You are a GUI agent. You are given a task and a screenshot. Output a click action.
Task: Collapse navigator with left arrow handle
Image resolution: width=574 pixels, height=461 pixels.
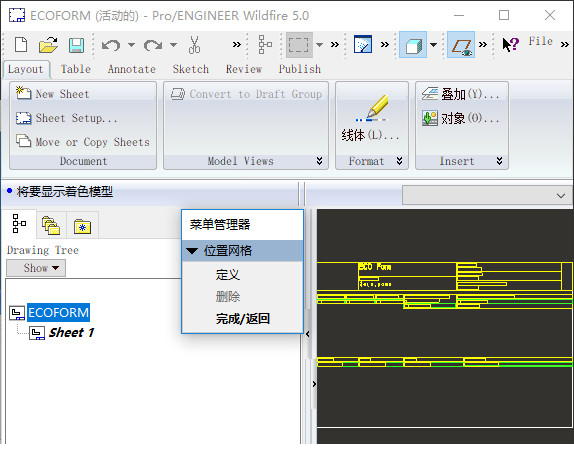click(308, 334)
